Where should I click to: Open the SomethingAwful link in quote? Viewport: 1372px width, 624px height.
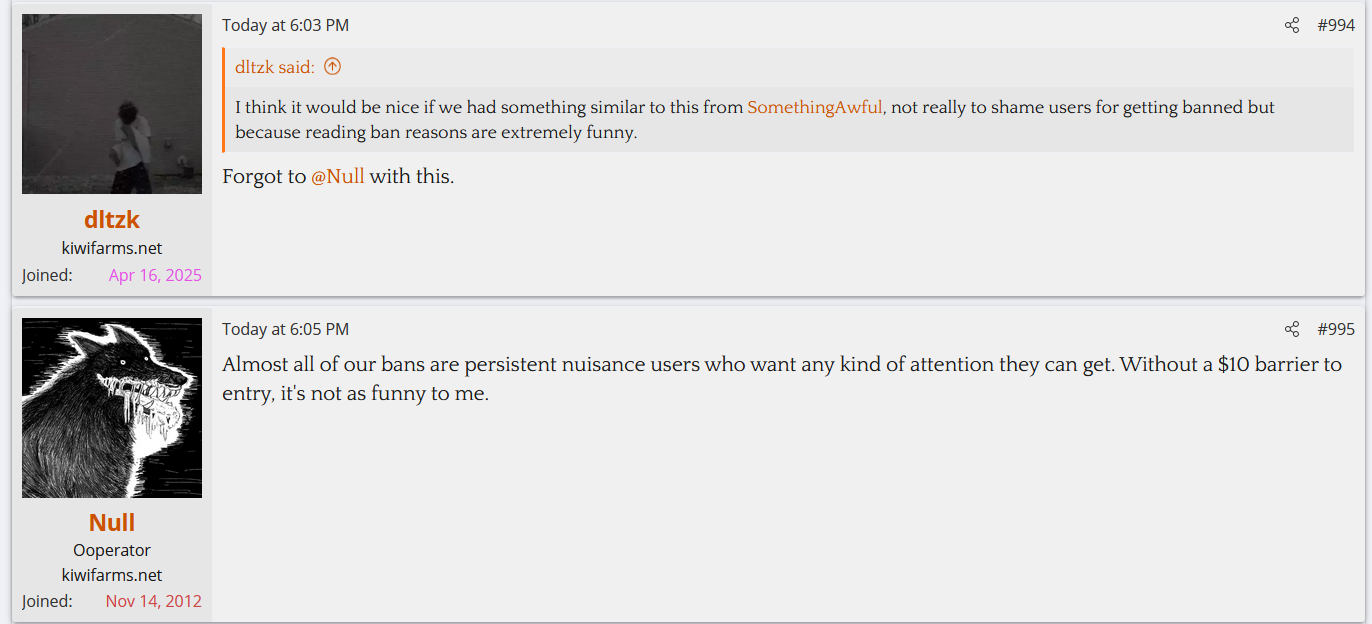coord(814,107)
